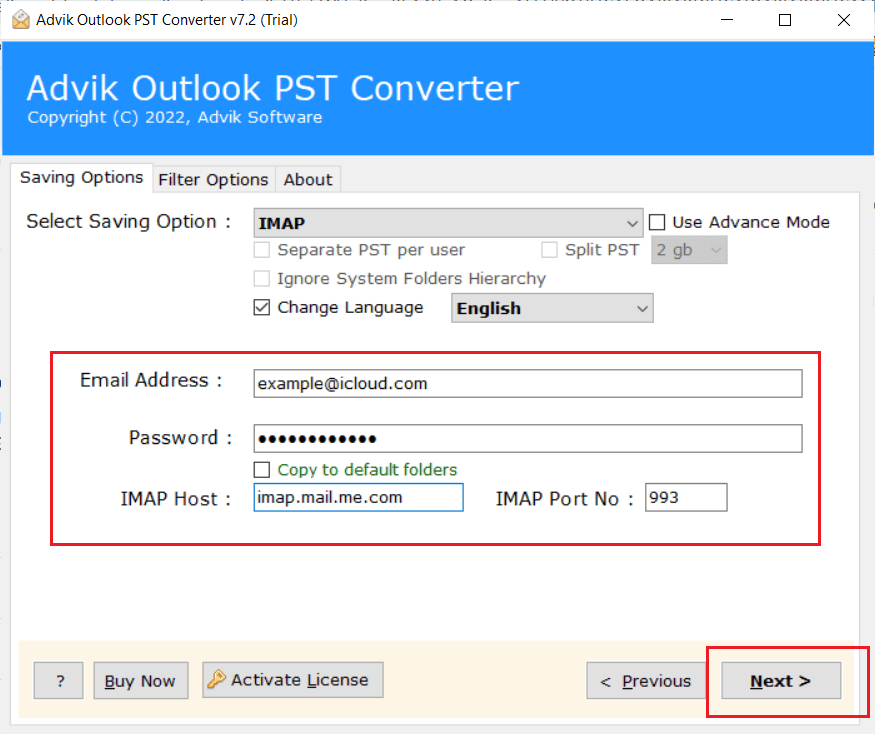Viewport: 875px width, 734px height.
Task: Enable Use Advance Mode checkbox
Action: click(657, 222)
